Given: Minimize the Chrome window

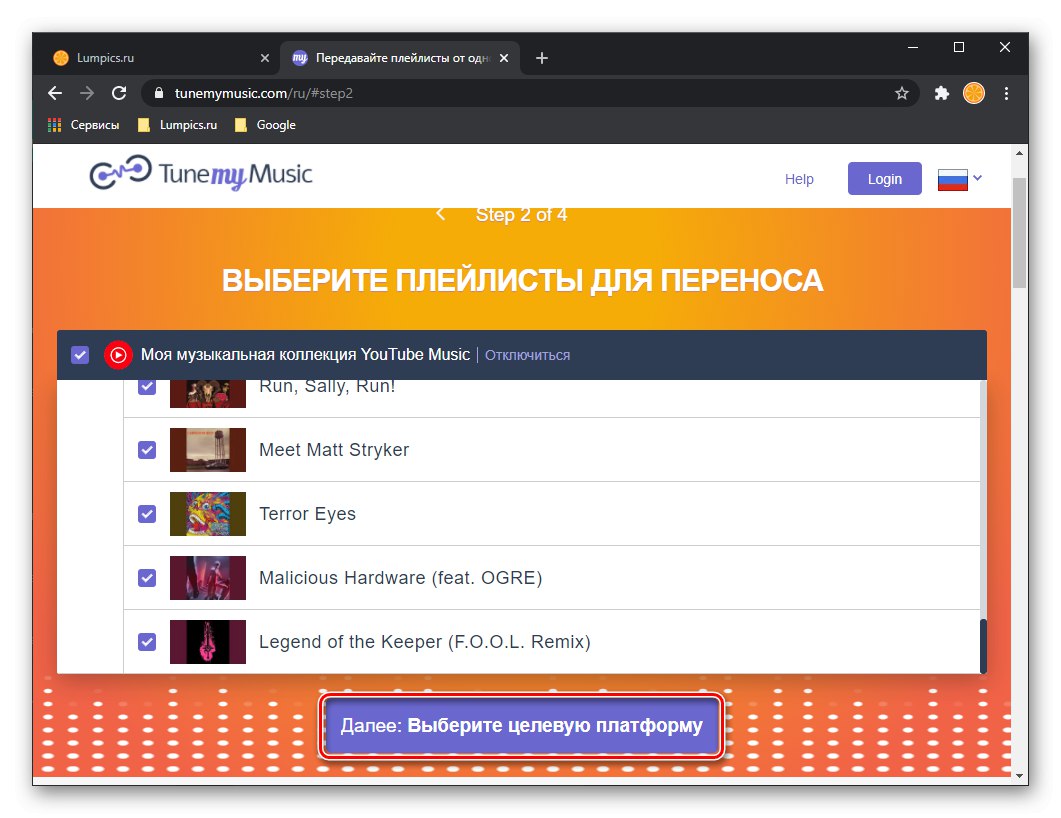Looking at the screenshot, I should click(913, 47).
